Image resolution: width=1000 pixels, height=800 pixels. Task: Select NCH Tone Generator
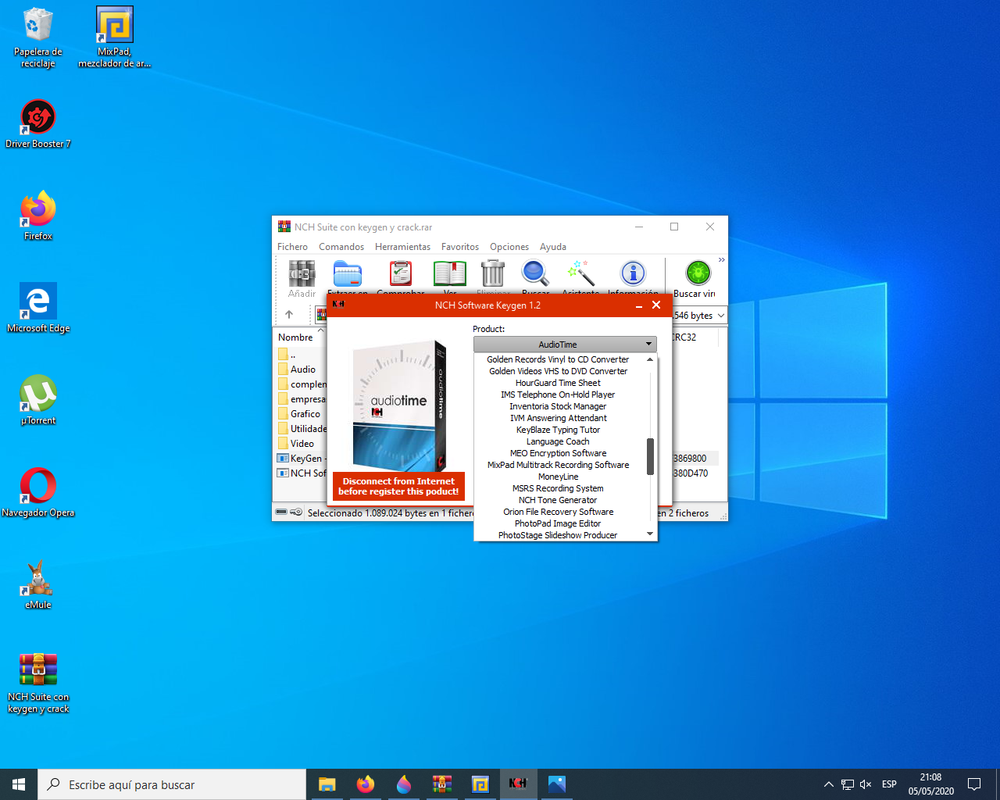[x=558, y=500]
